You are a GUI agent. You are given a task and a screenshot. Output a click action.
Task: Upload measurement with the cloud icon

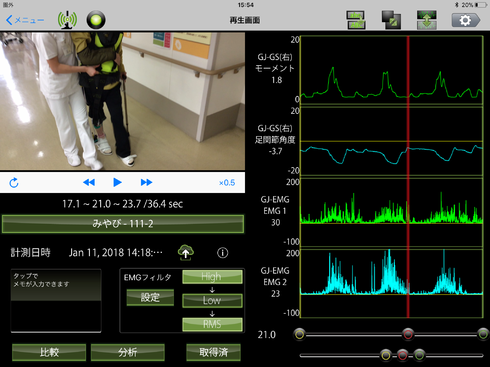click(x=186, y=252)
